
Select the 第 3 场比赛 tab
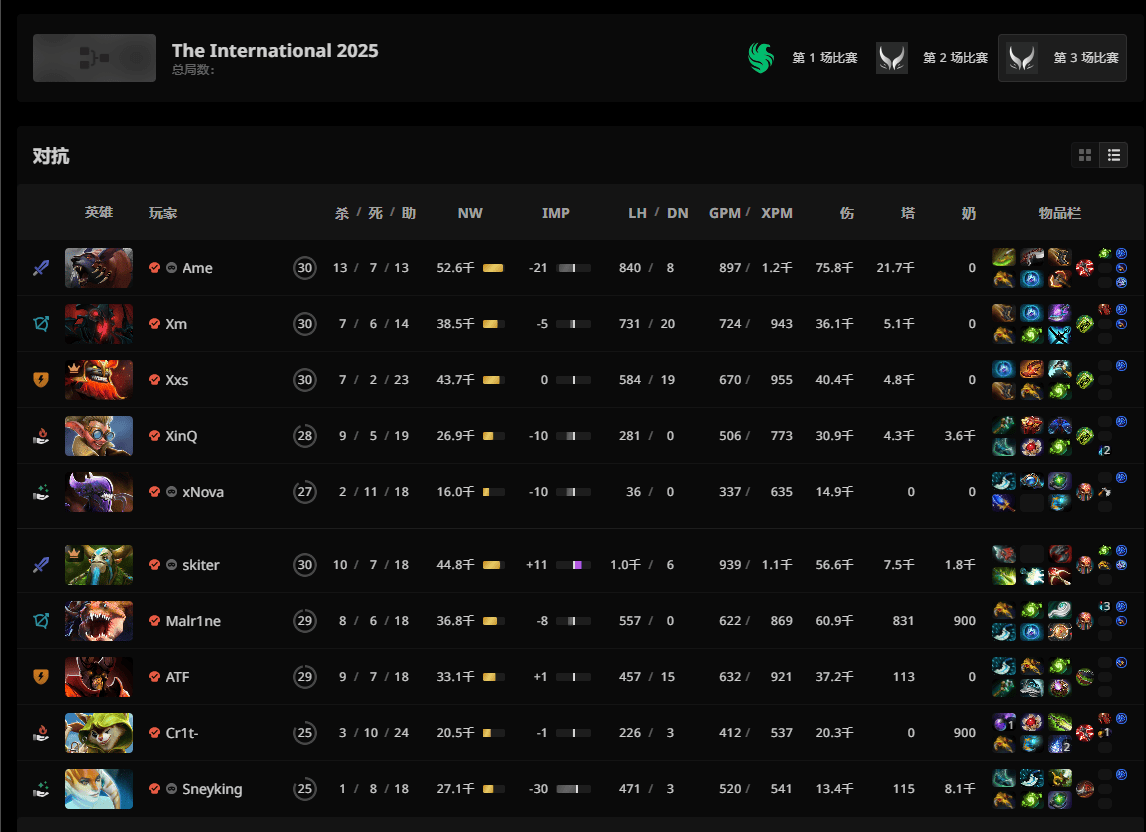tap(1085, 58)
